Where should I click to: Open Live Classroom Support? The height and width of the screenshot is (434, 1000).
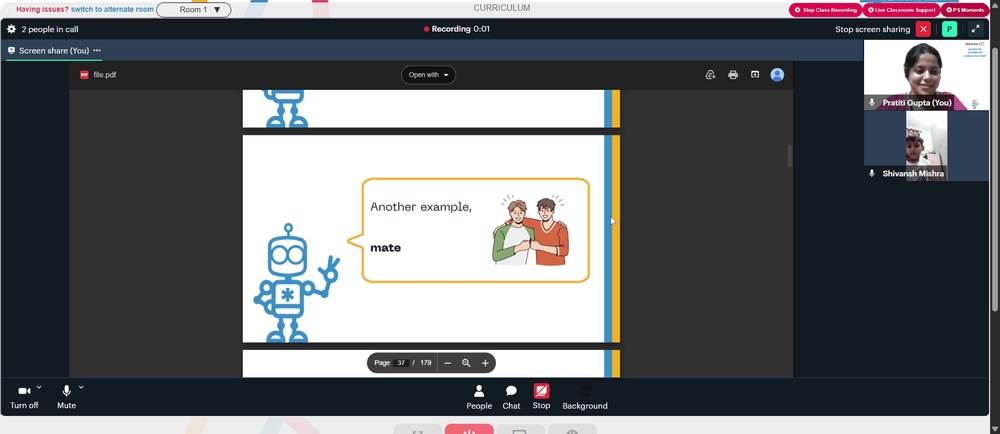(x=902, y=10)
